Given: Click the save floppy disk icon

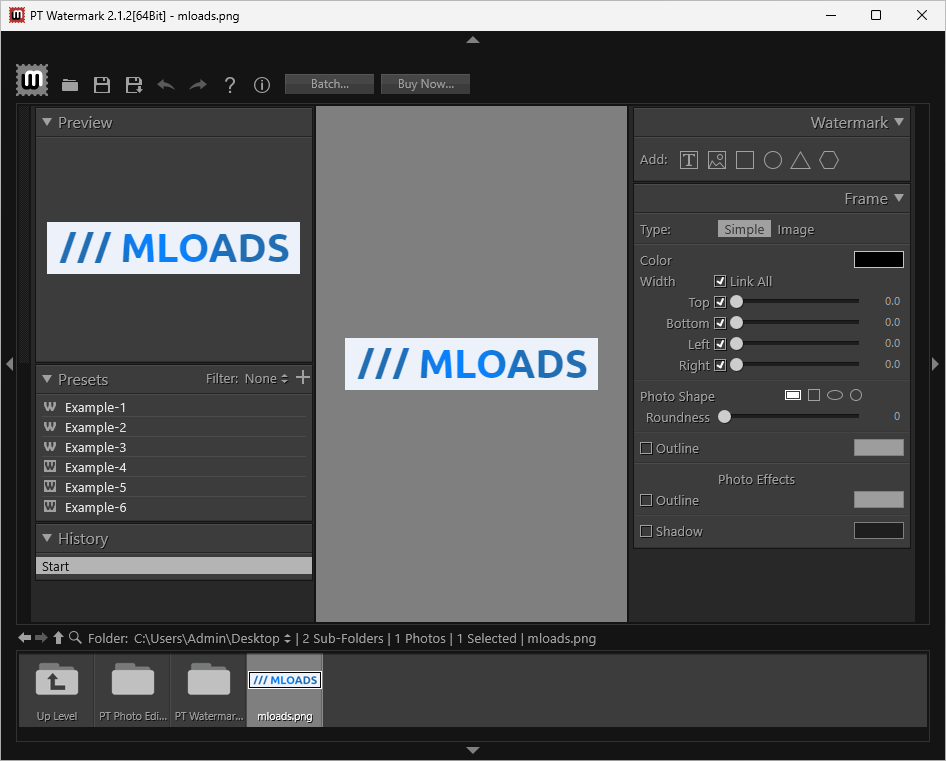Looking at the screenshot, I should point(102,85).
